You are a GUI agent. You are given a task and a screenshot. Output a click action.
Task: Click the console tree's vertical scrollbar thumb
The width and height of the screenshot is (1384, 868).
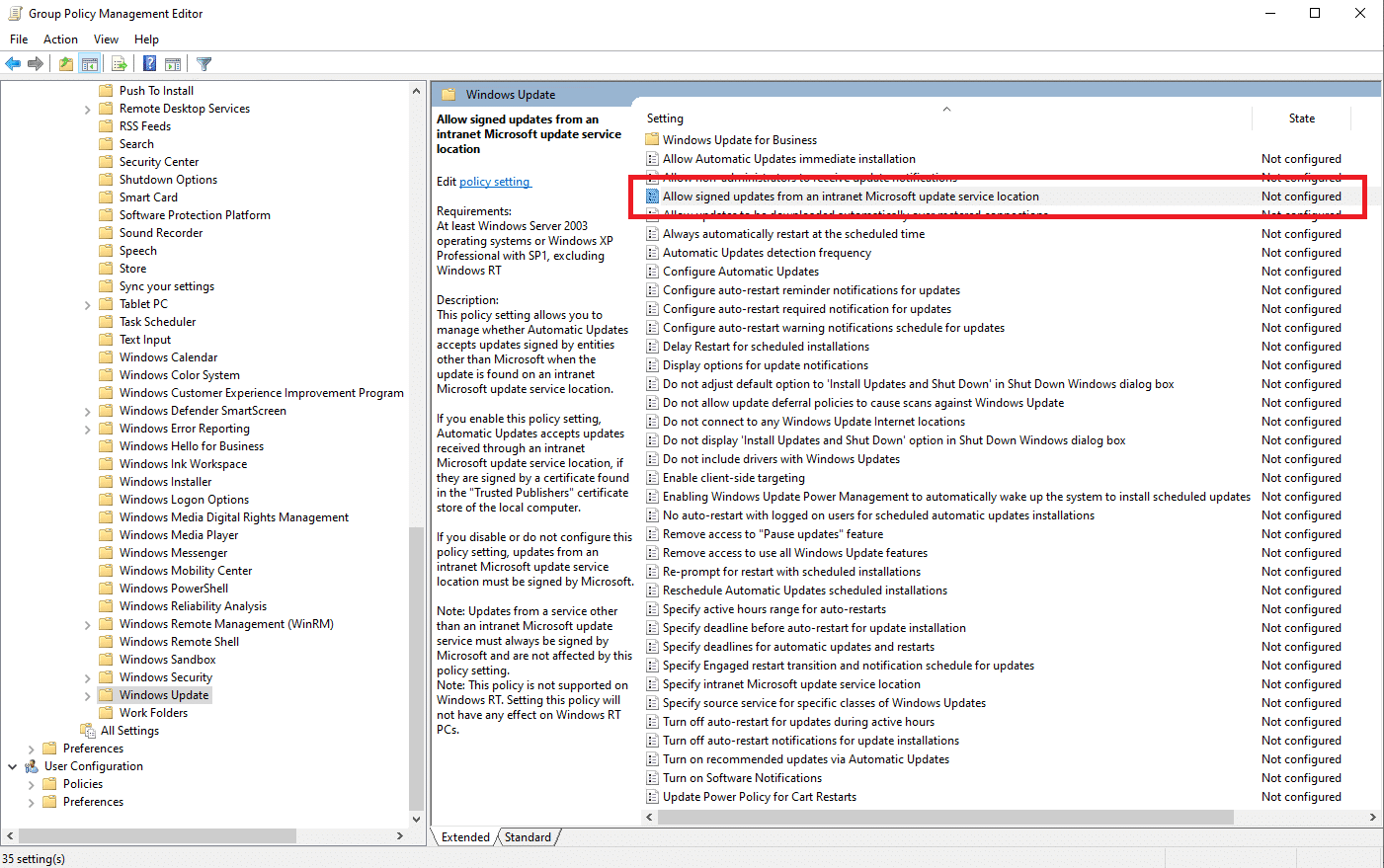click(416, 668)
